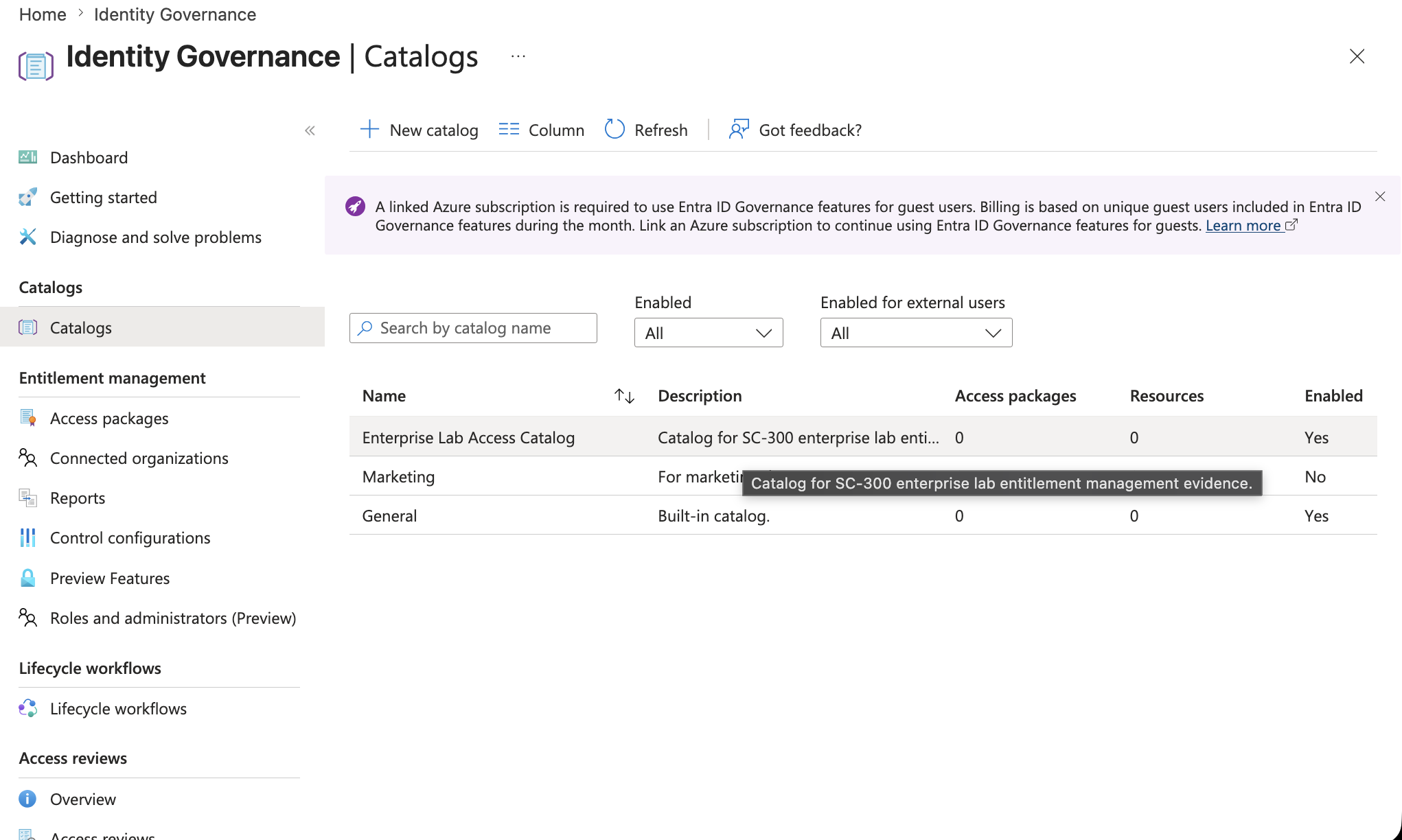The height and width of the screenshot is (840, 1402).
Task: Open the ellipsis more options menu
Action: (x=518, y=56)
